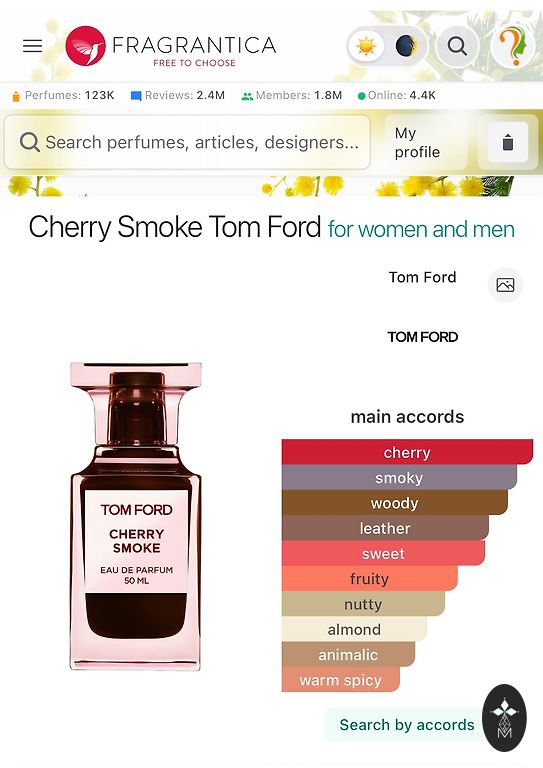Select the cherry accord bar
This screenshot has height=768, width=543.
coord(407,452)
